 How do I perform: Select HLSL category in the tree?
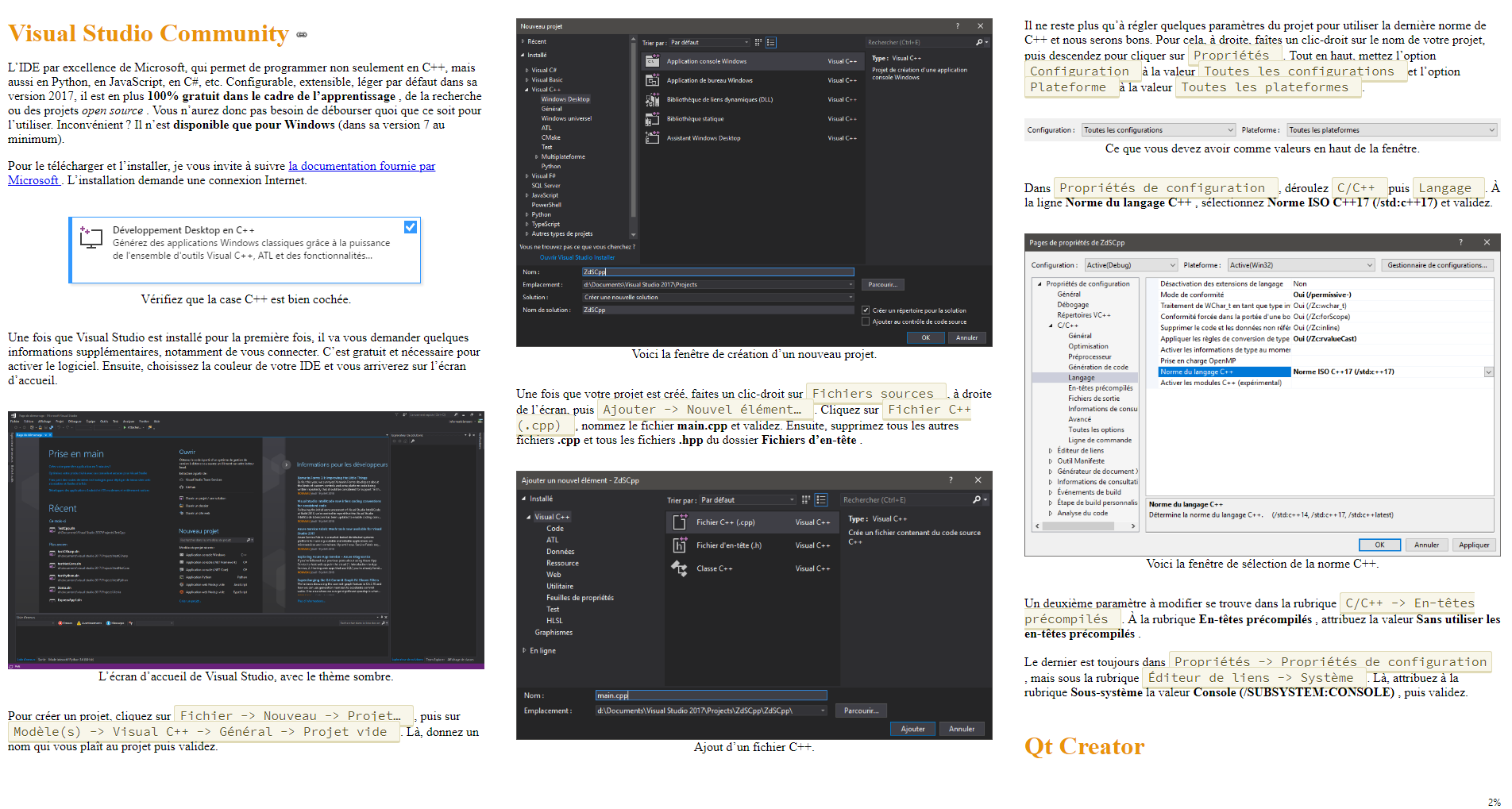pos(554,621)
